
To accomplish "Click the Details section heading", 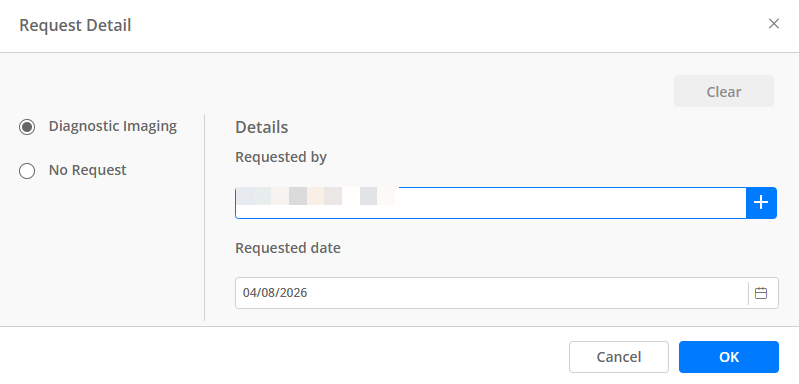I will coord(261,127).
